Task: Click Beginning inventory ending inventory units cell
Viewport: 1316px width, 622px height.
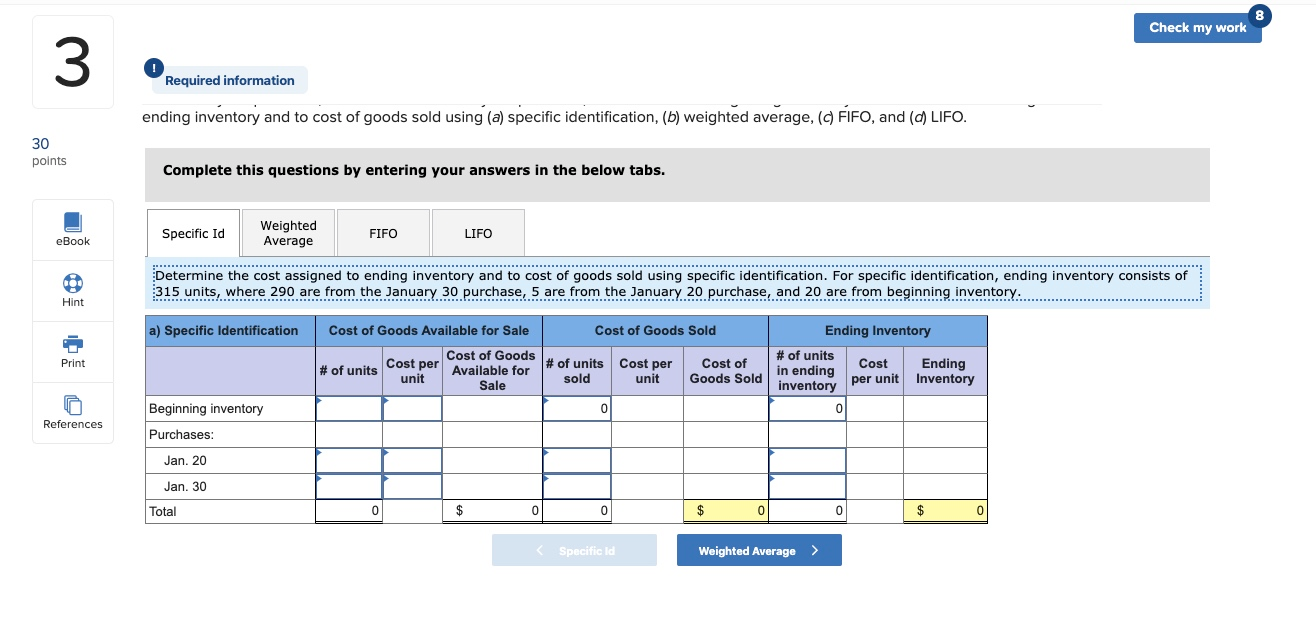Action: (807, 408)
